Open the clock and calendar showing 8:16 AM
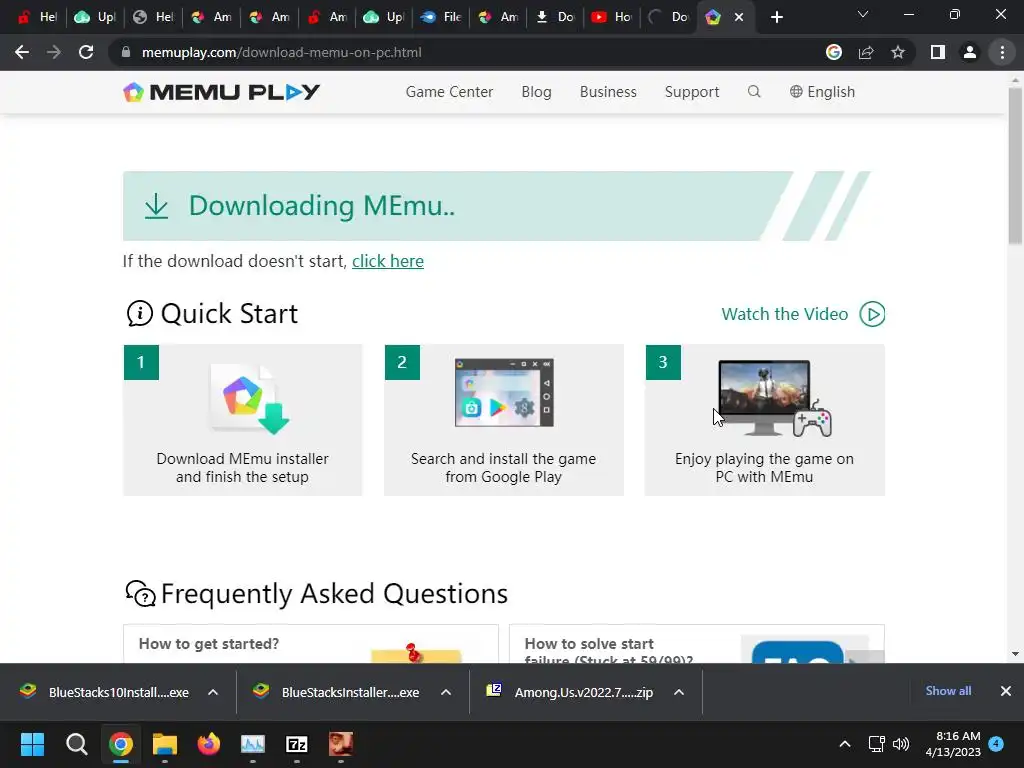 [x=953, y=744]
